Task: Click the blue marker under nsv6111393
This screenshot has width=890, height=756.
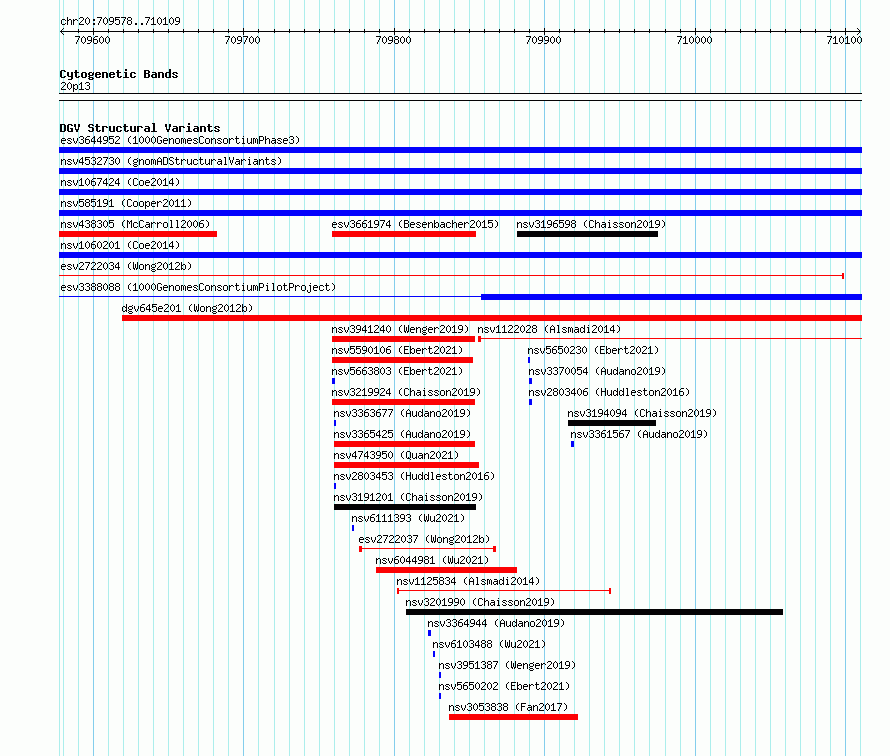Action: [x=352, y=528]
